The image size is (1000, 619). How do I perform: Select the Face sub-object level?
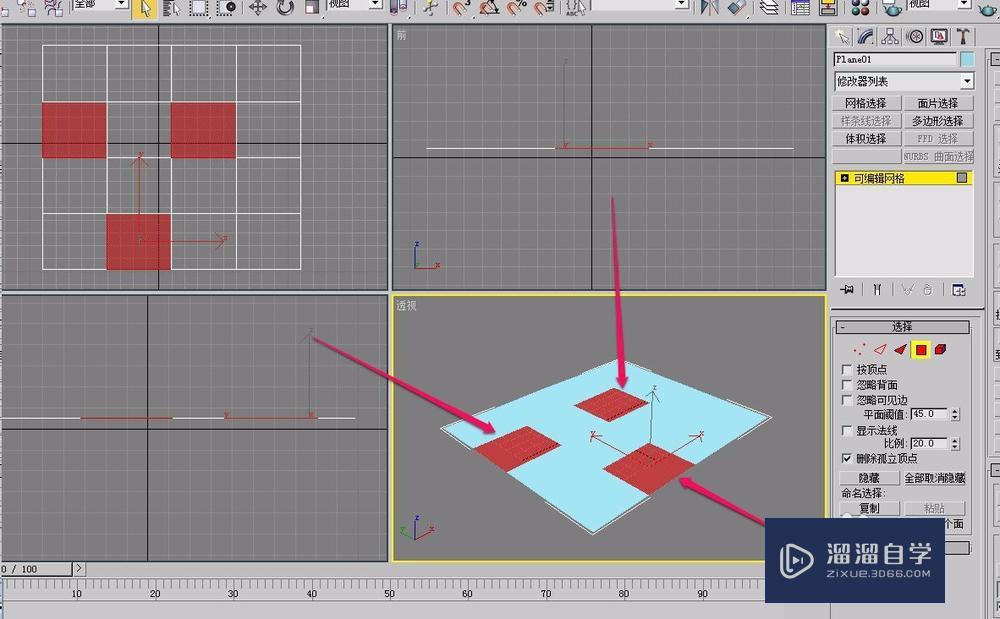[x=901, y=349]
